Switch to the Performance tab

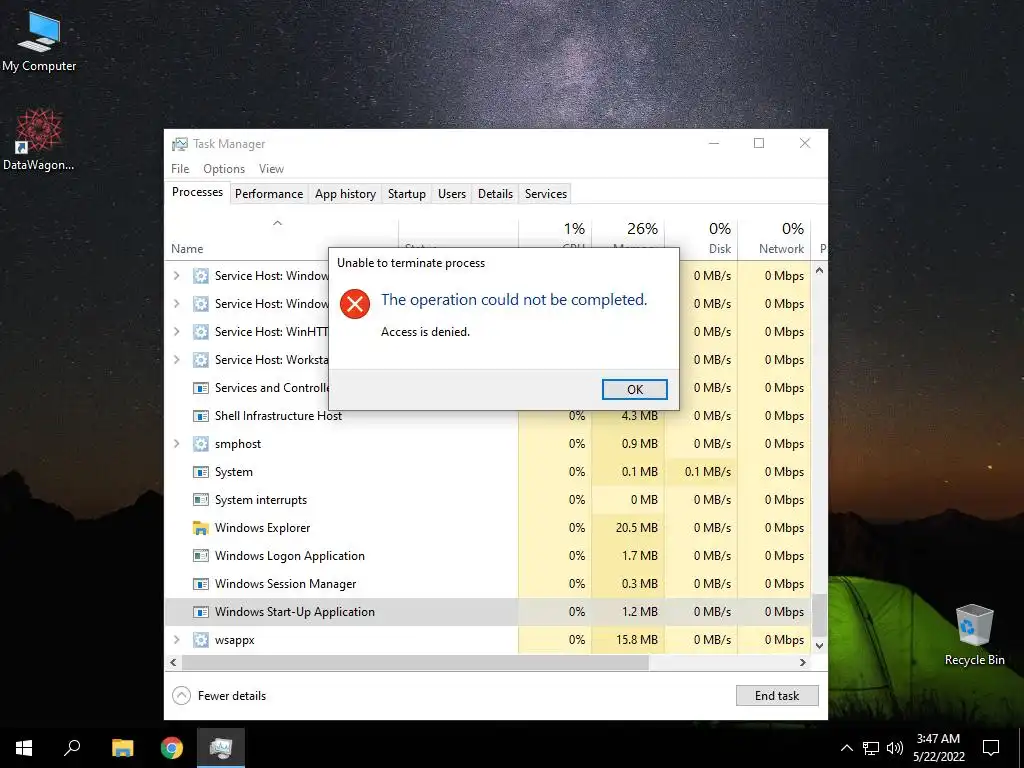pos(269,194)
